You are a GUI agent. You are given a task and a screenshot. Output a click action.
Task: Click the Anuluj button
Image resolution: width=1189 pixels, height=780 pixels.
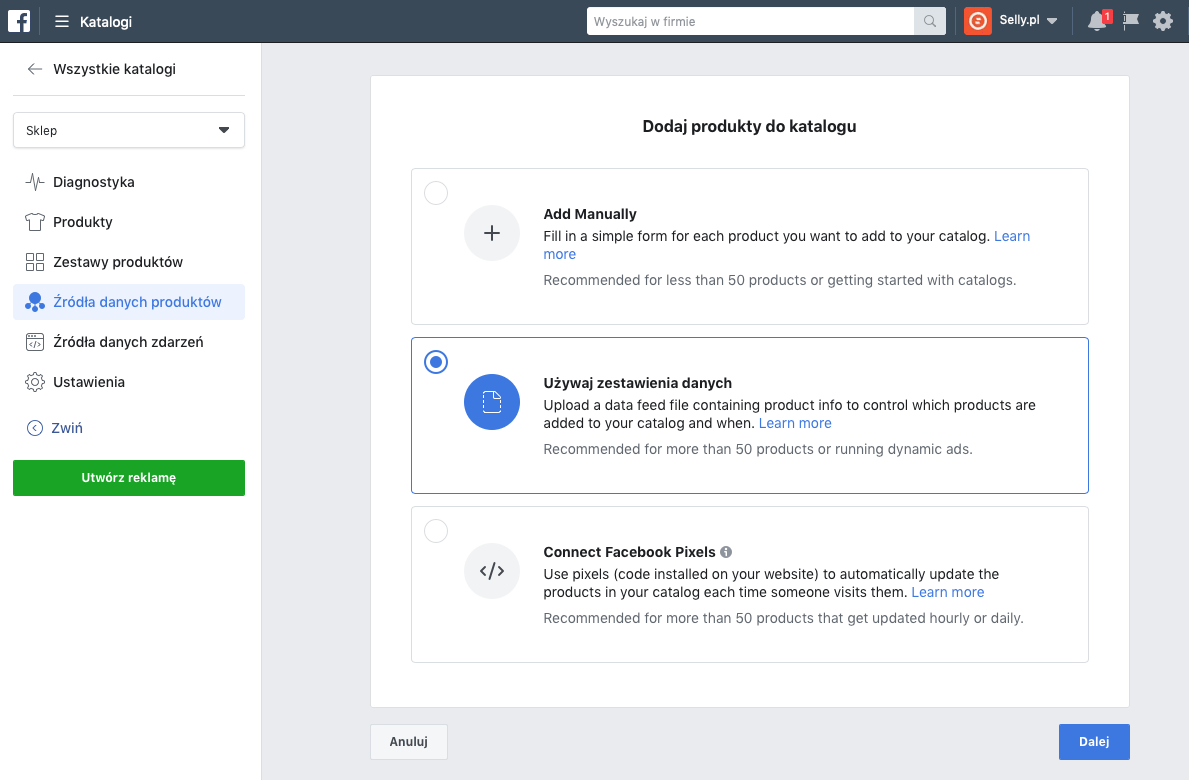pyautogui.click(x=408, y=742)
